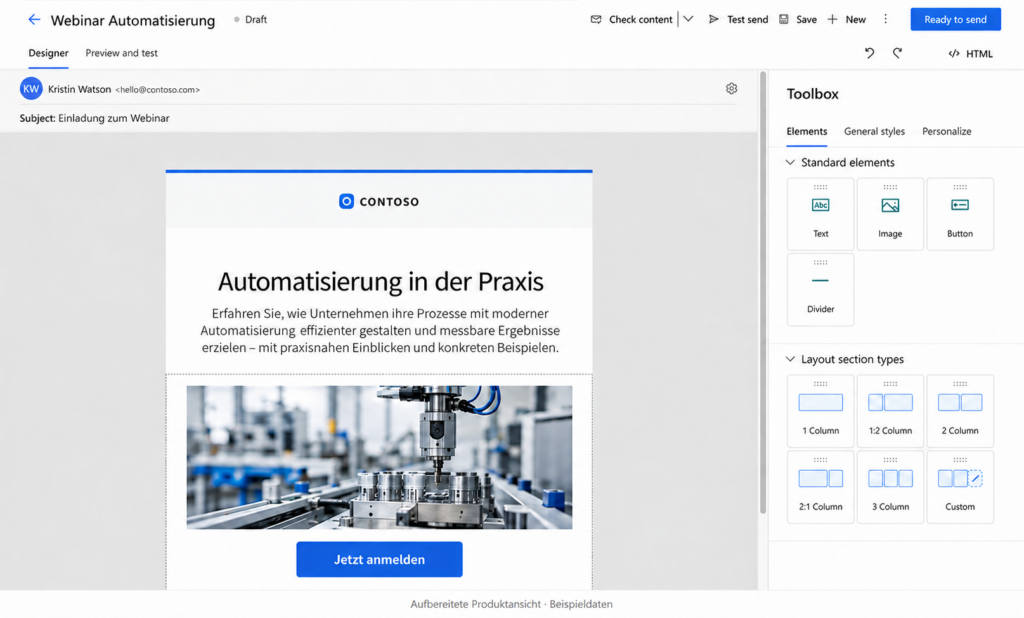Select the heading Automatisierung in der Praxis
Screen dimensions: 1024x618
(x=380, y=282)
